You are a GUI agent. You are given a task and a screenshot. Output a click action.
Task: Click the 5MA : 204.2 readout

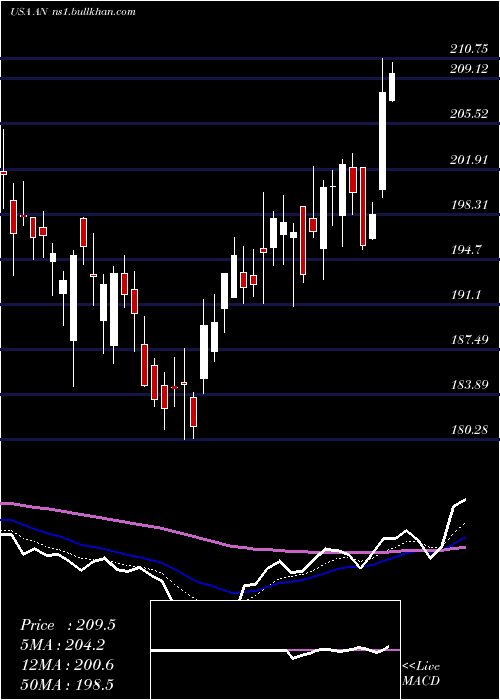click(x=63, y=645)
